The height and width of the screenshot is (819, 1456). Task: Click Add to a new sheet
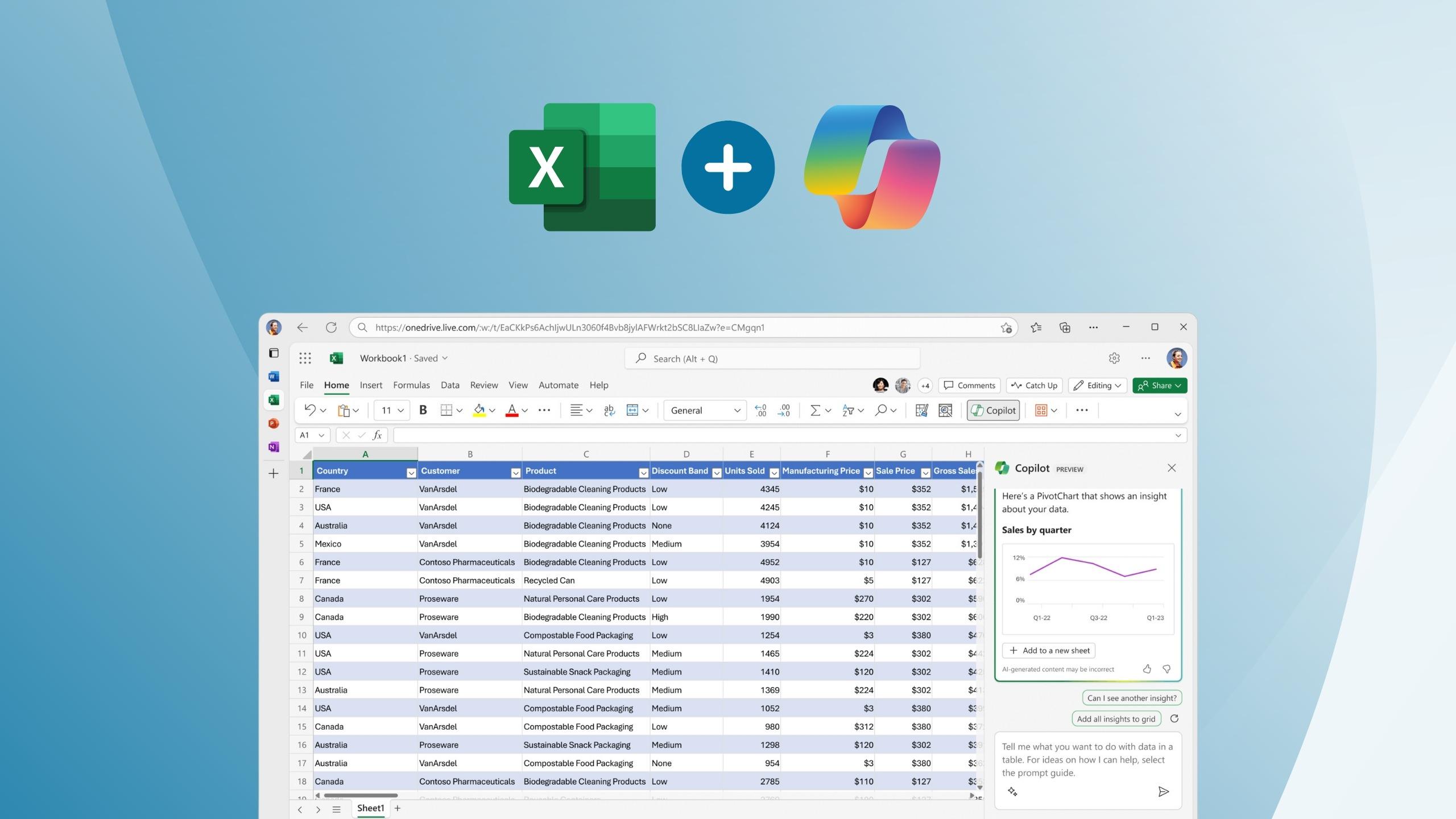[x=1048, y=650]
